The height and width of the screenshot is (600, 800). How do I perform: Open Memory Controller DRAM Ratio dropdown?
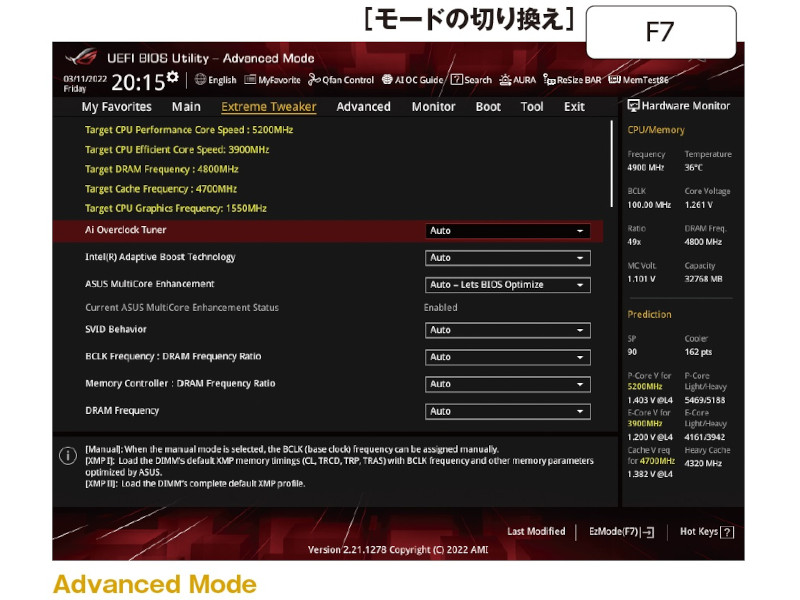pos(508,384)
